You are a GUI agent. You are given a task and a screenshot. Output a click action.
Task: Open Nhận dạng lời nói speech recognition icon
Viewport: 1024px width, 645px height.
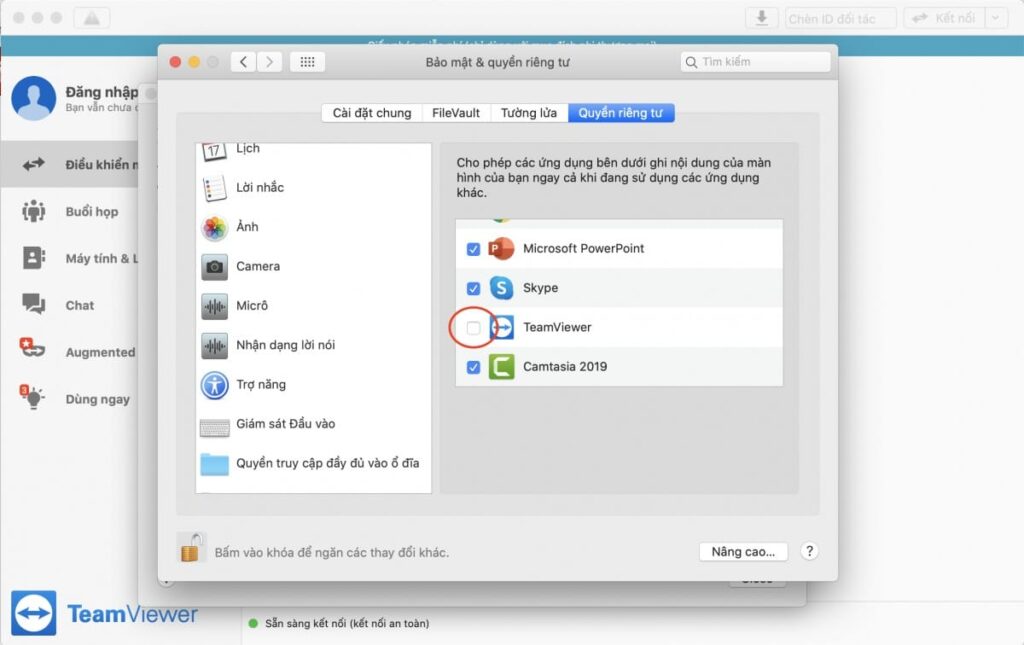tap(216, 345)
